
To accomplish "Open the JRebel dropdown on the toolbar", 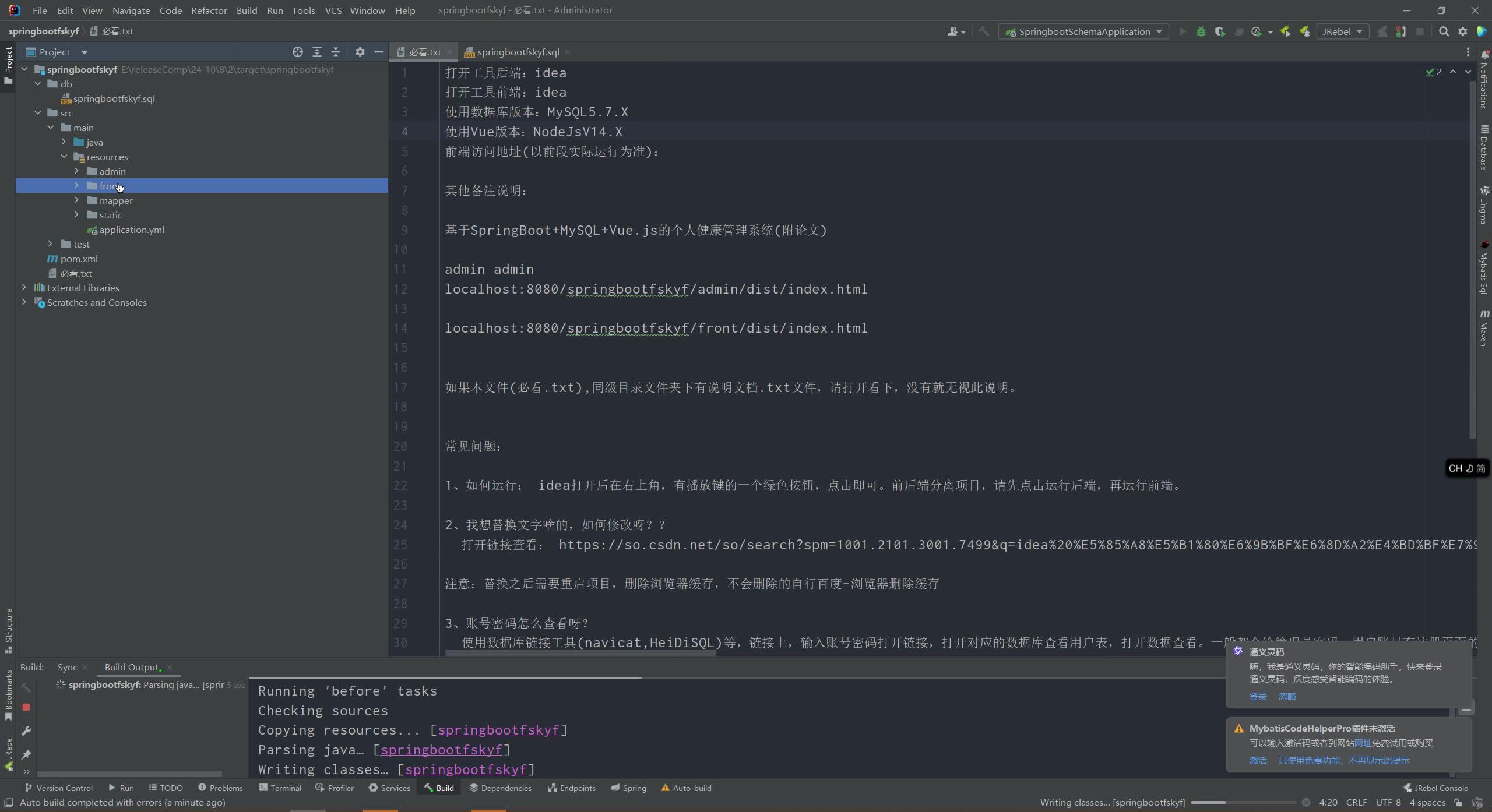I will click(1342, 31).
